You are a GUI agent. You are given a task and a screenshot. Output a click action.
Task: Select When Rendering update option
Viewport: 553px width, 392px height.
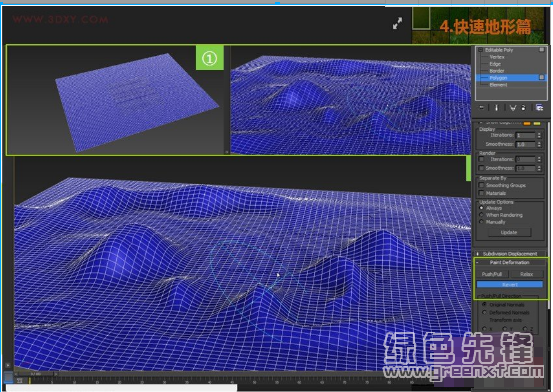[x=482, y=215]
